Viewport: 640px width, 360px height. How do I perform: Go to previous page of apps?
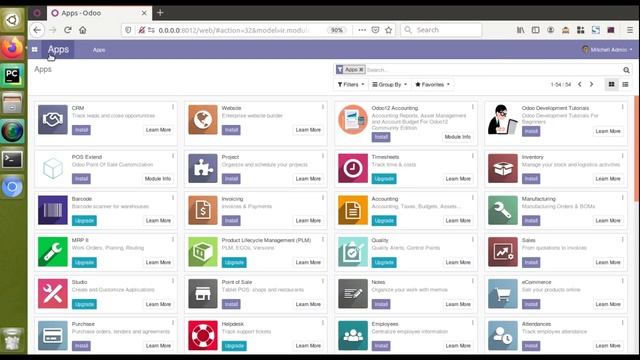tap(580, 84)
